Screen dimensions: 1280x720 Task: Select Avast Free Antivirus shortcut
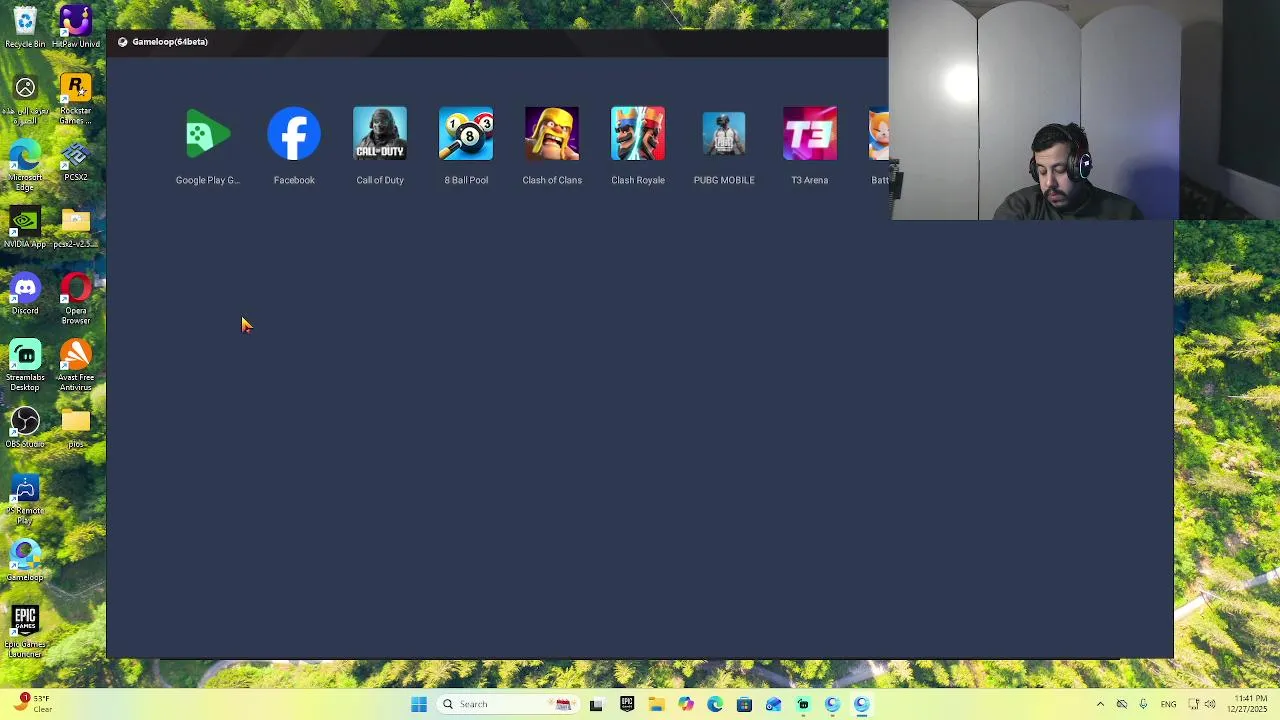tap(76, 366)
